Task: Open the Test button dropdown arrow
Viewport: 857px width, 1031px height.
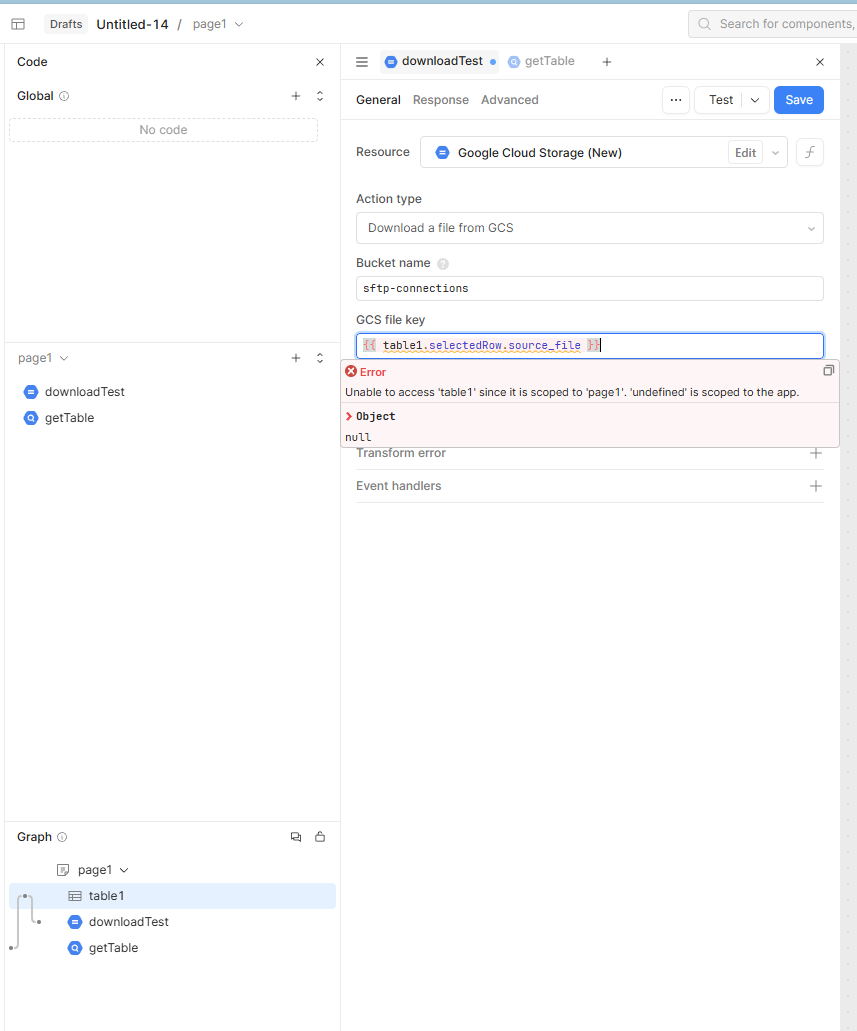Action: (754, 100)
